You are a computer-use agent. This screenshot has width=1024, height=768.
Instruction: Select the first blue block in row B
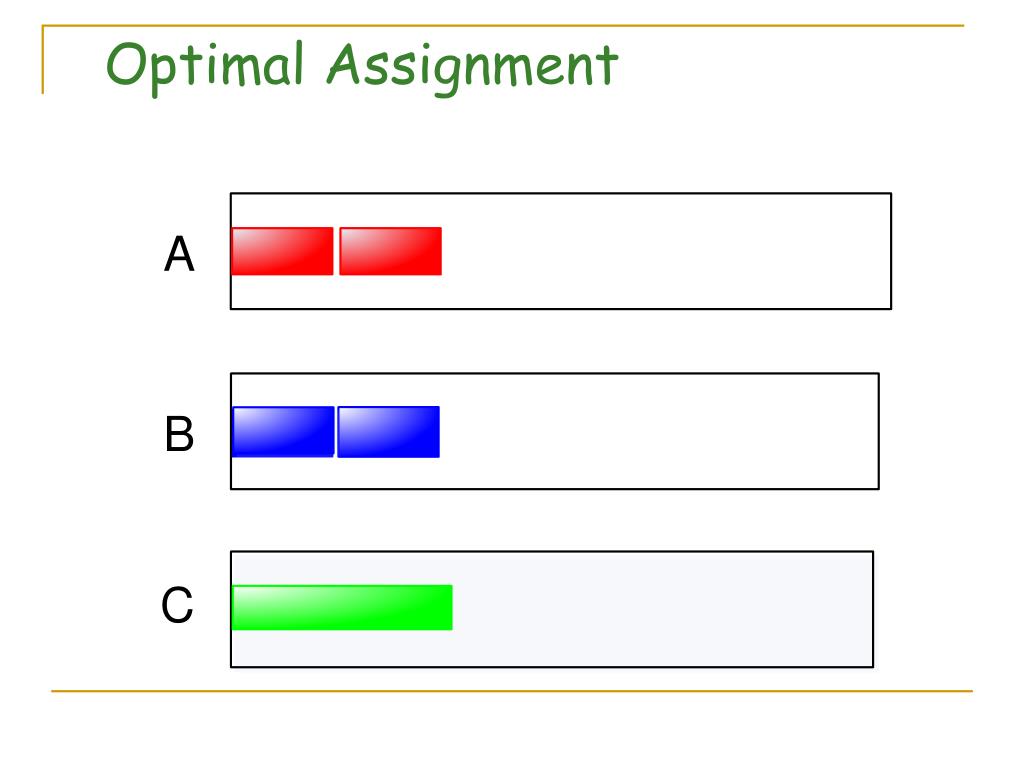coord(283,432)
